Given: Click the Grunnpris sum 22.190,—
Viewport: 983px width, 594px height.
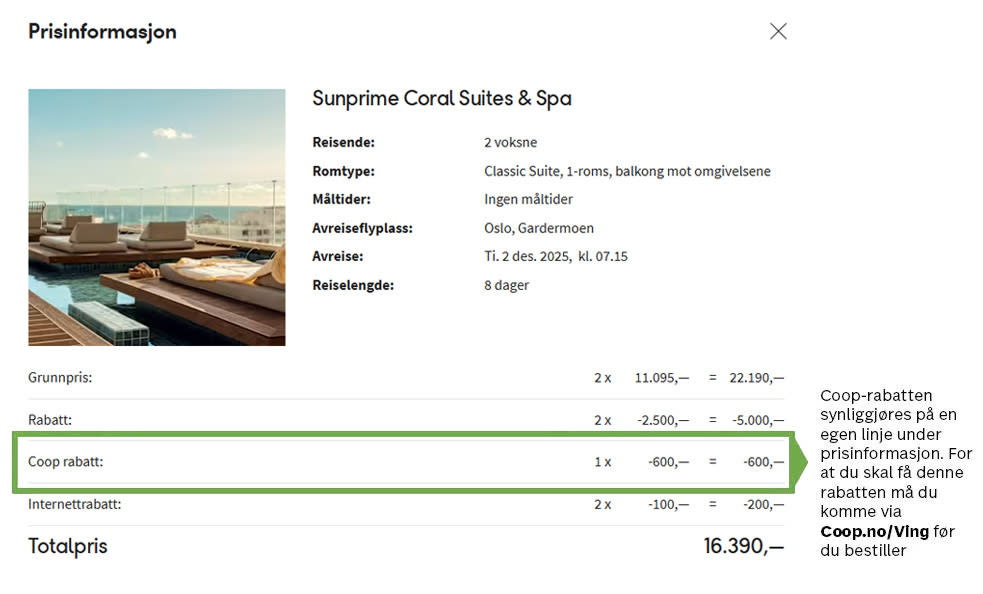Looking at the screenshot, I should pyautogui.click(x=756, y=378).
